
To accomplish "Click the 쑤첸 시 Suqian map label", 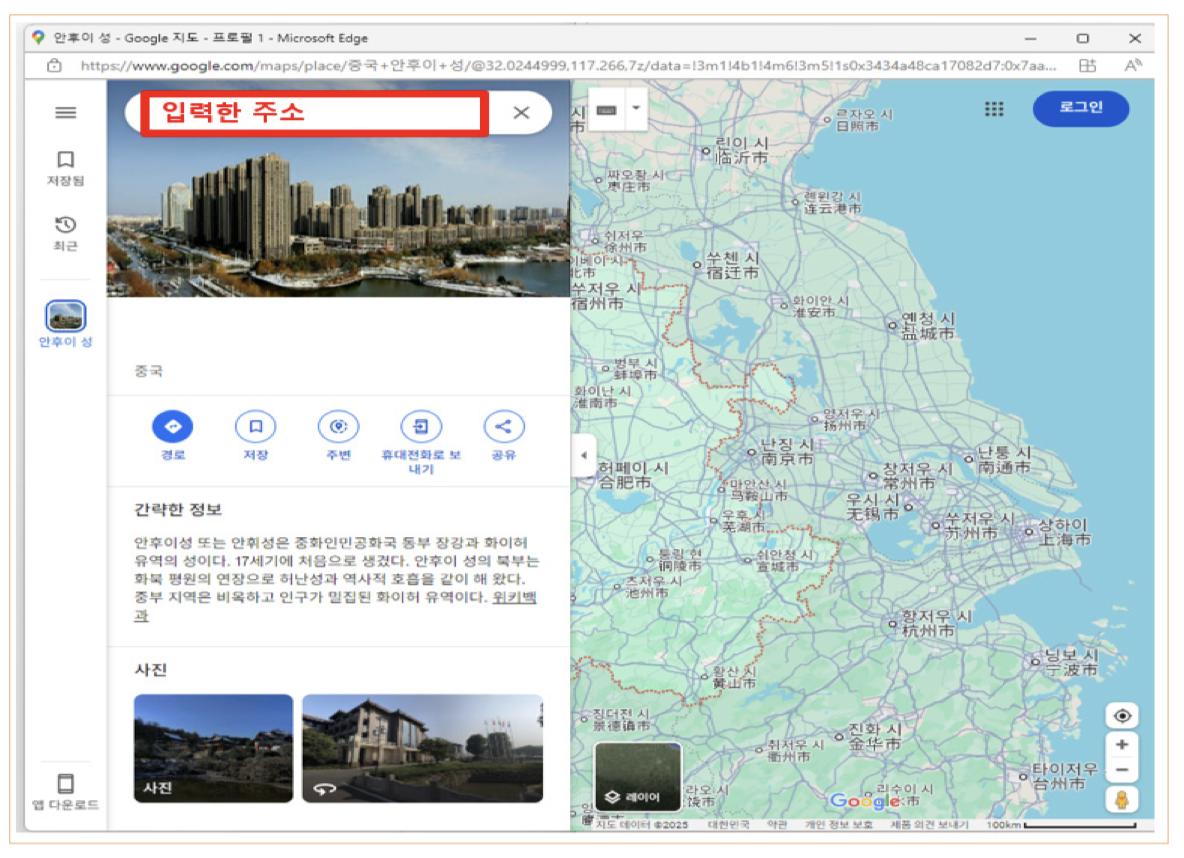I will pyautogui.click(x=732, y=265).
